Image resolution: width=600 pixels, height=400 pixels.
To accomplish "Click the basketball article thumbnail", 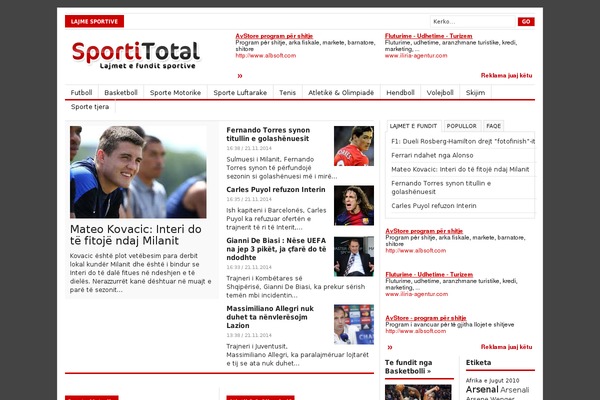I will coord(418,392).
